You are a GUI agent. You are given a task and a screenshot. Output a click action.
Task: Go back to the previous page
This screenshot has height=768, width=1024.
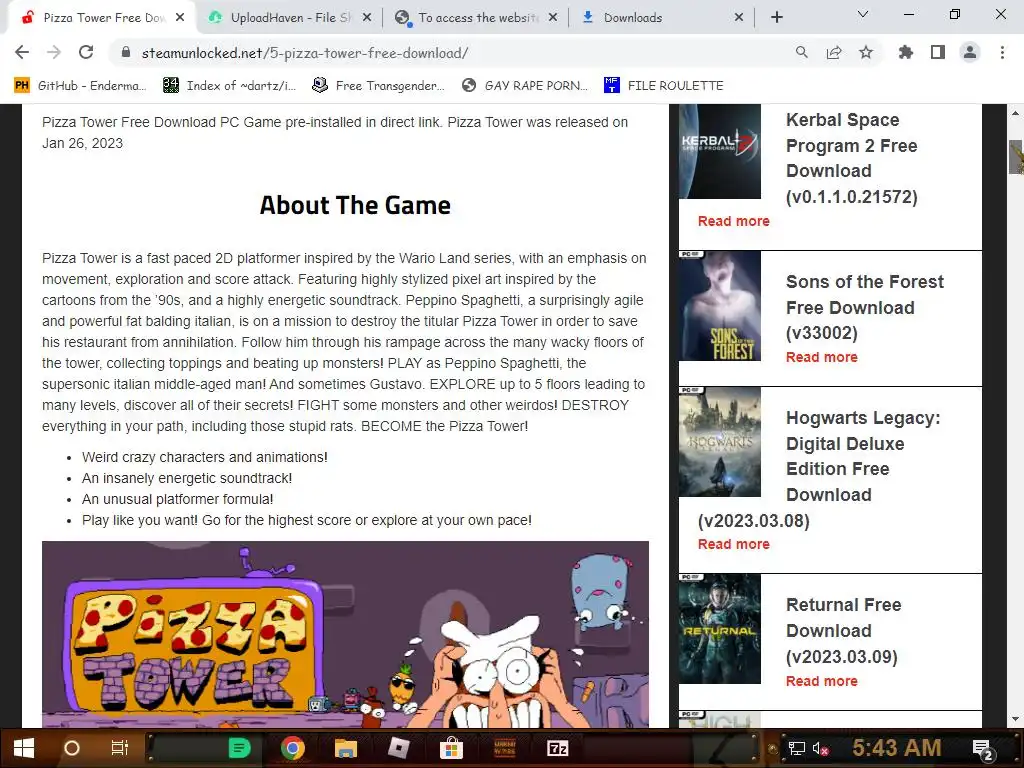[x=22, y=52]
